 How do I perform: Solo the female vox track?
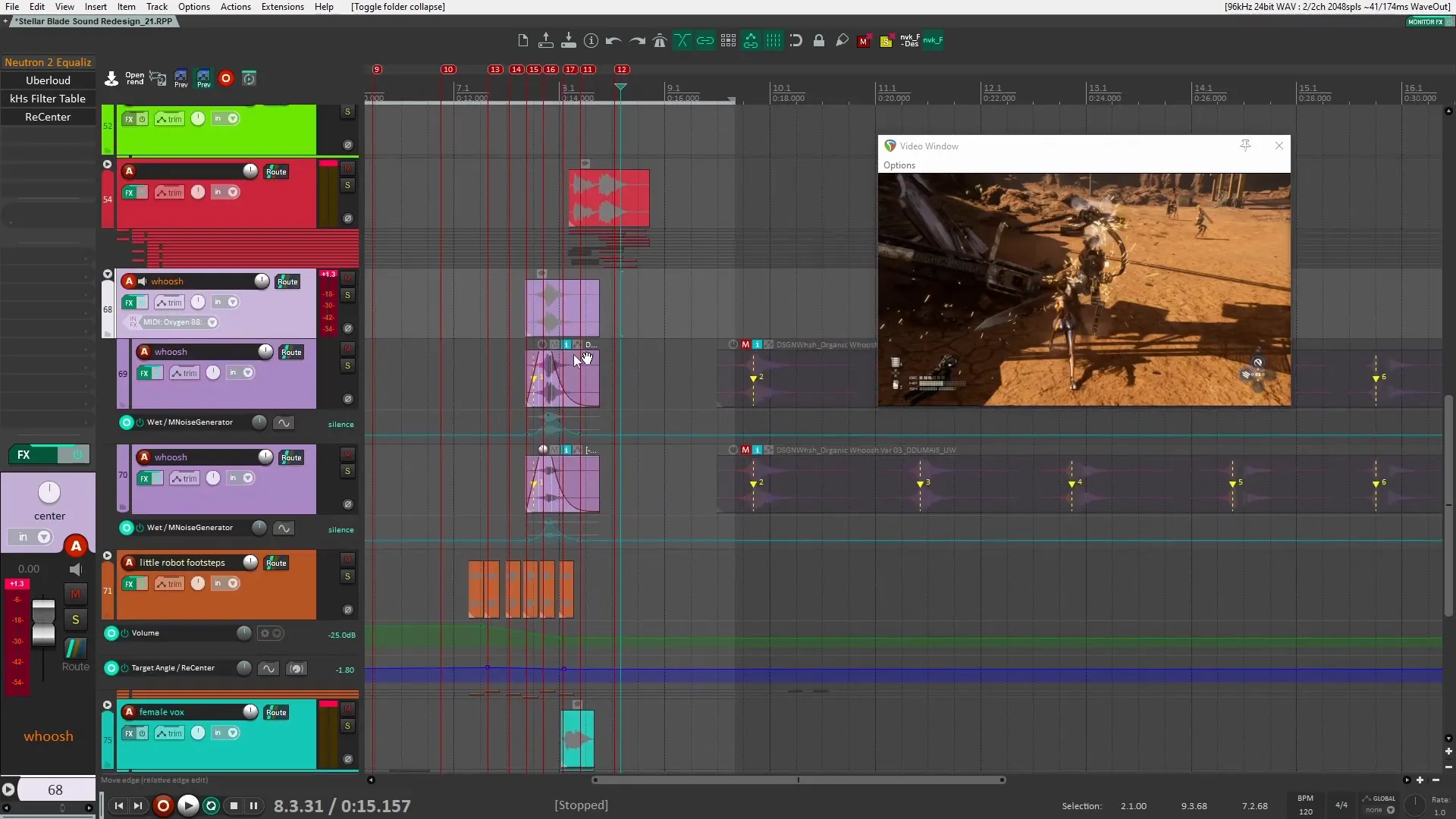coord(347,726)
